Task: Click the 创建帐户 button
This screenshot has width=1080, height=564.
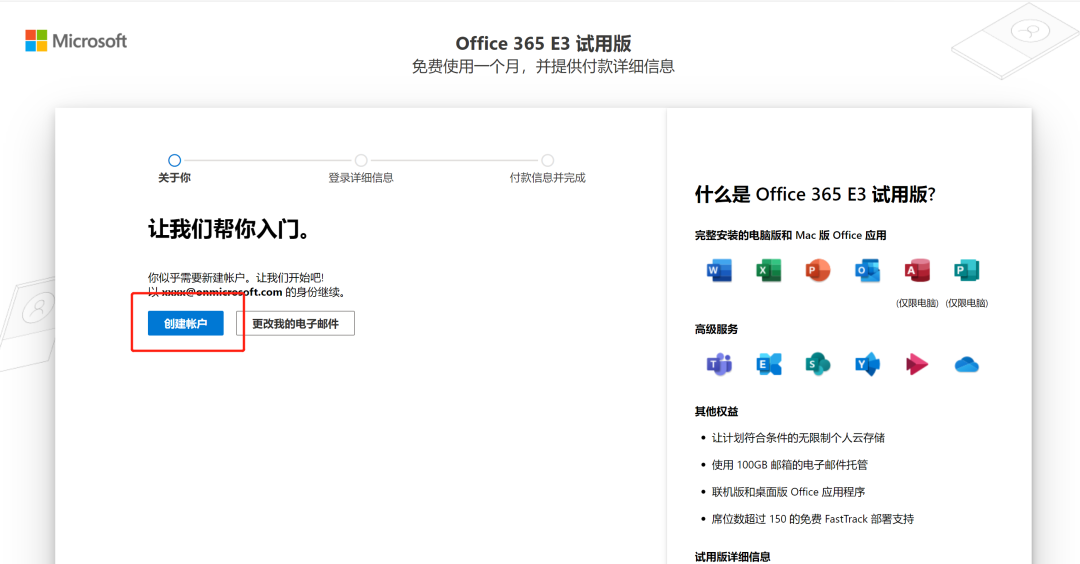Action: click(185, 323)
